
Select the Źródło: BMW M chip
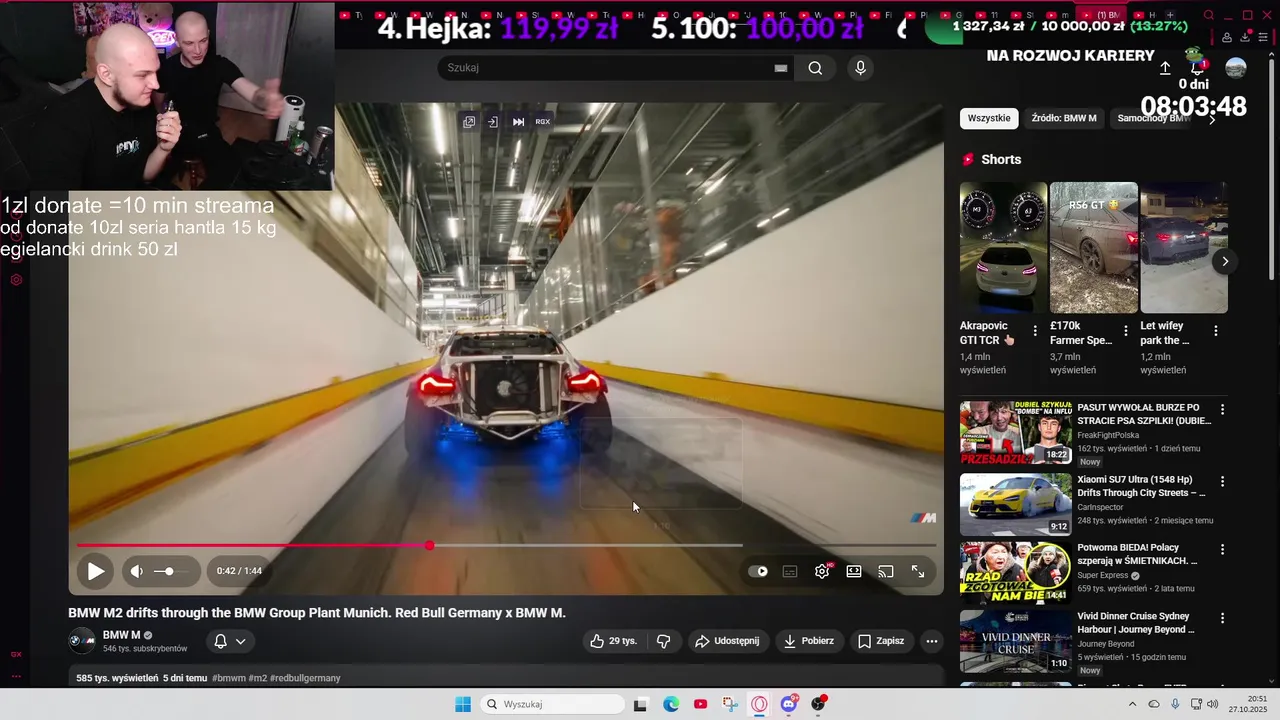(x=1064, y=118)
